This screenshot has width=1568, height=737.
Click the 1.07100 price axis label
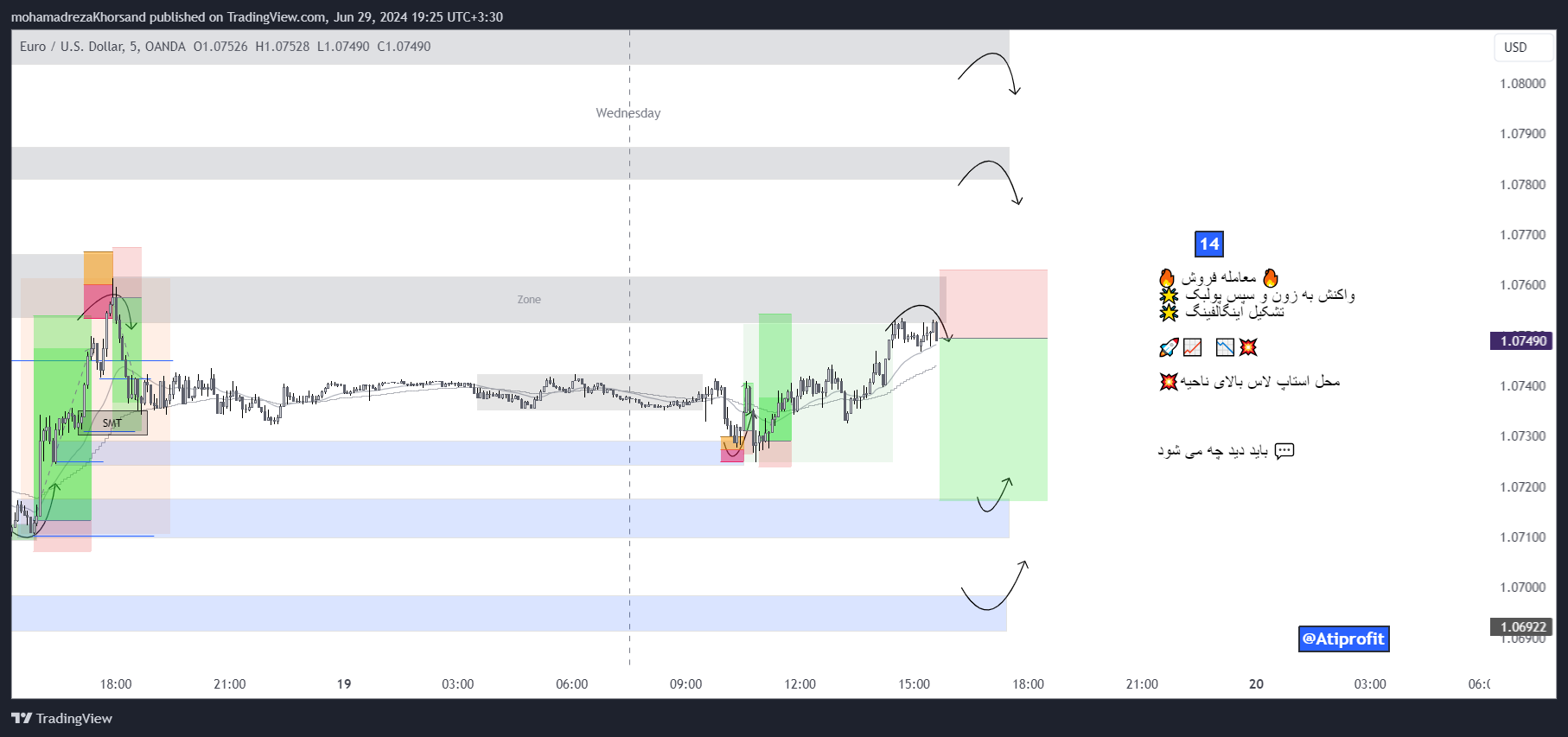point(1522,537)
